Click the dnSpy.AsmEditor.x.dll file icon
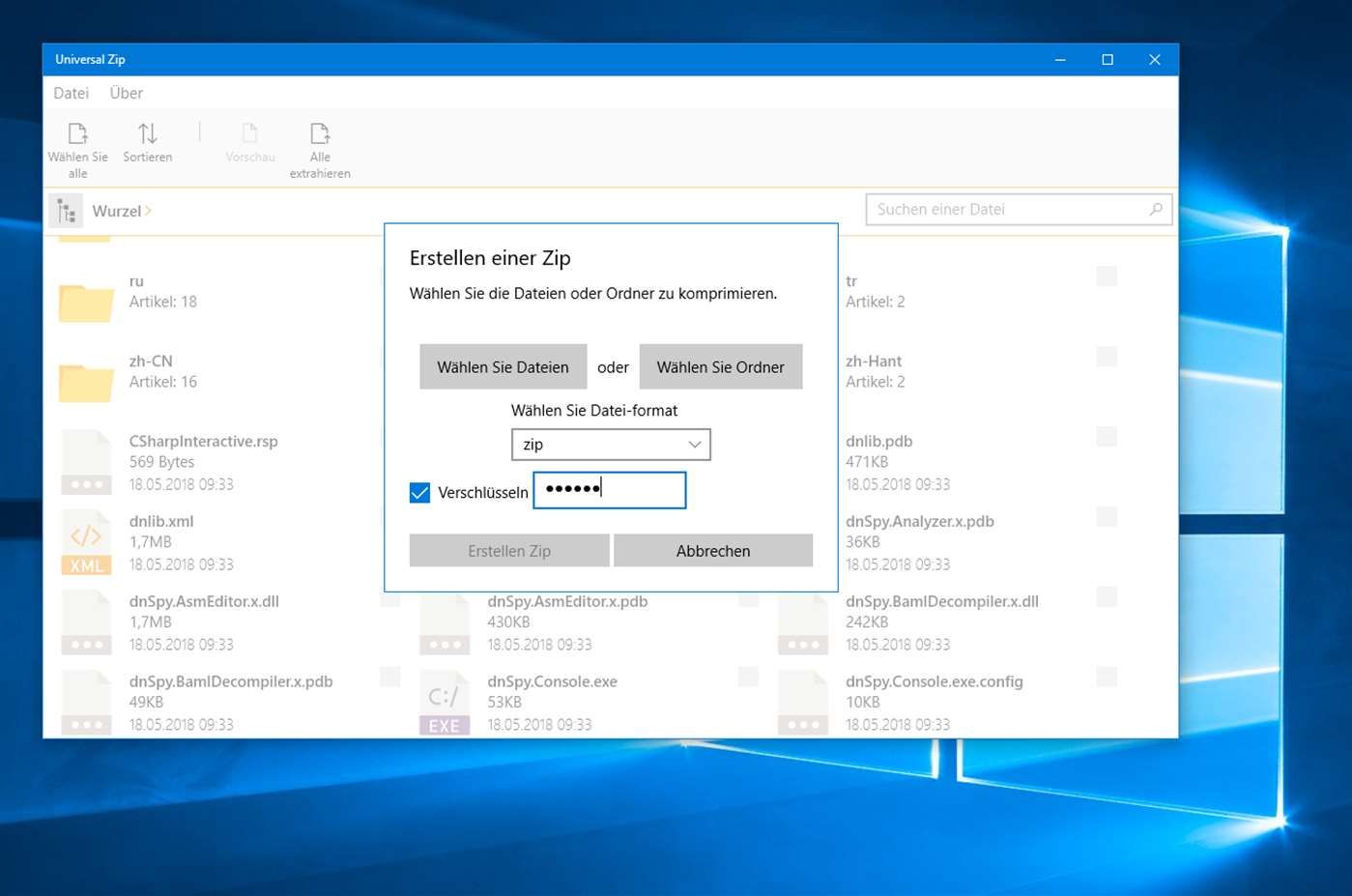Image resolution: width=1352 pixels, height=896 pixels. tap(86, 622)
